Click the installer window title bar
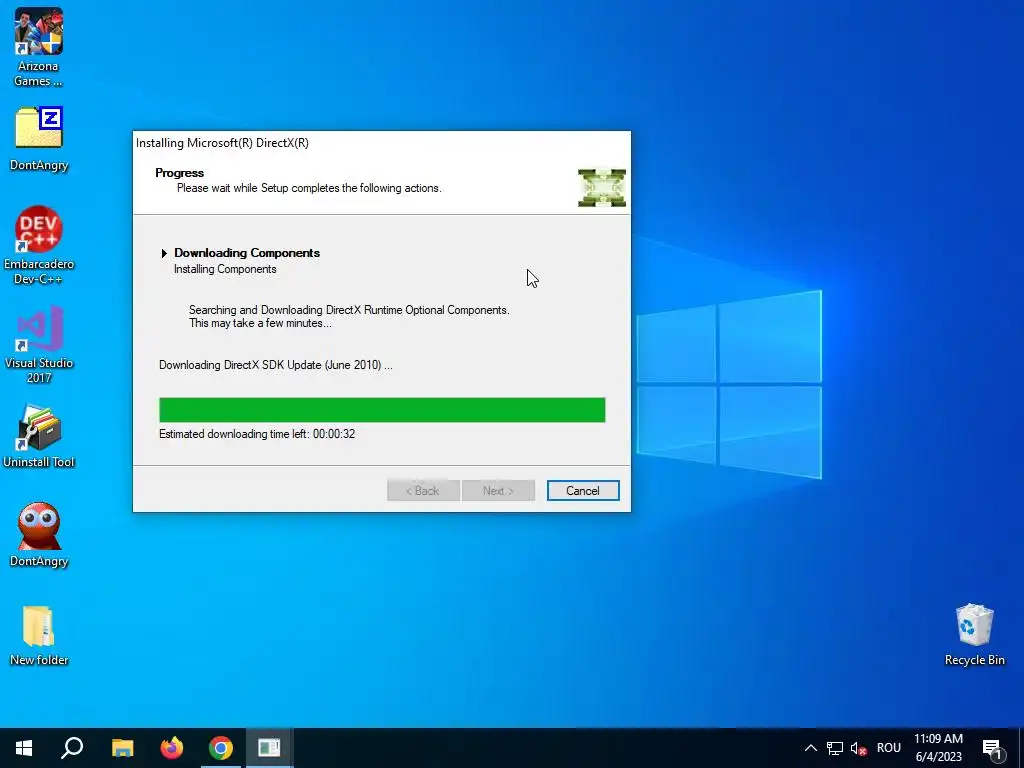This screenshot has height=768, width=1024. tap(382, 143)
